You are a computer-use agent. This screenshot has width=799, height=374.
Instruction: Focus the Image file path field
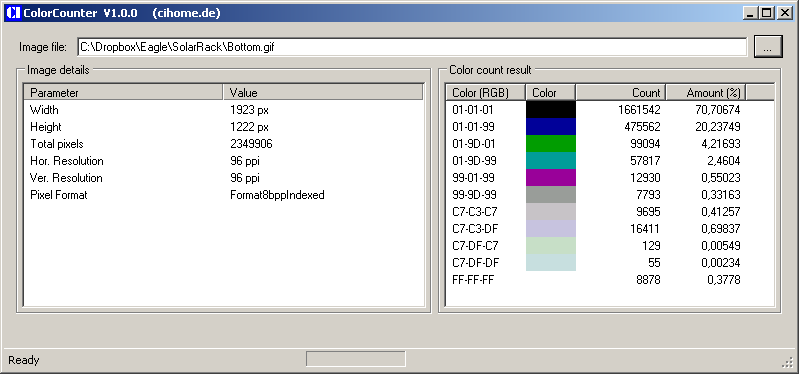click(x=412, y=47)
